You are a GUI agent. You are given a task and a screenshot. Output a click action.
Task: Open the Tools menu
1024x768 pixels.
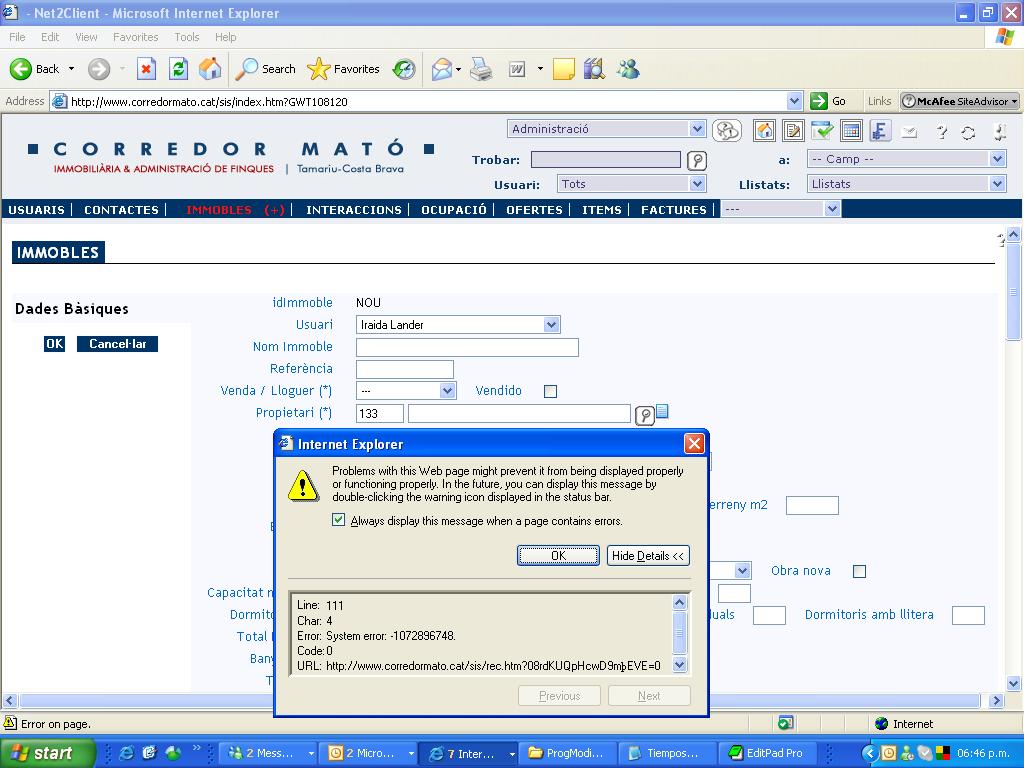186,37
